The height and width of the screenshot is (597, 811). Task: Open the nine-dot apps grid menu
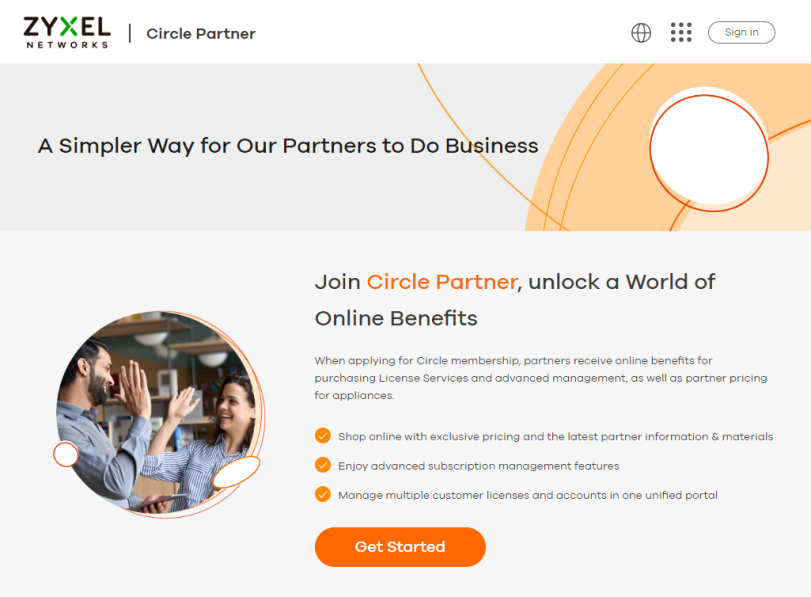(x=681, y=32)
